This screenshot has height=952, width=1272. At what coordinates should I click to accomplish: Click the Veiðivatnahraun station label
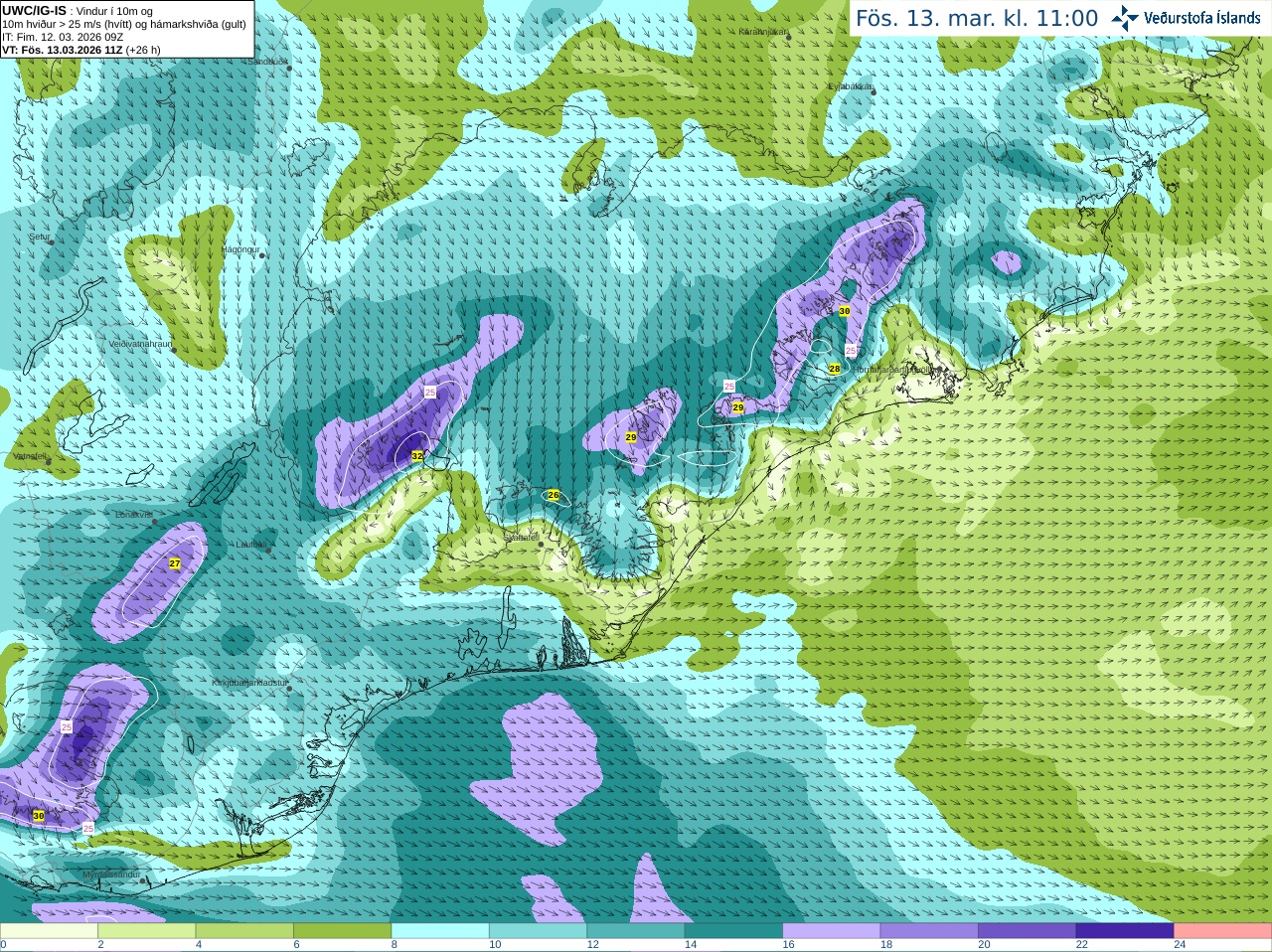[x=140, y=344]
